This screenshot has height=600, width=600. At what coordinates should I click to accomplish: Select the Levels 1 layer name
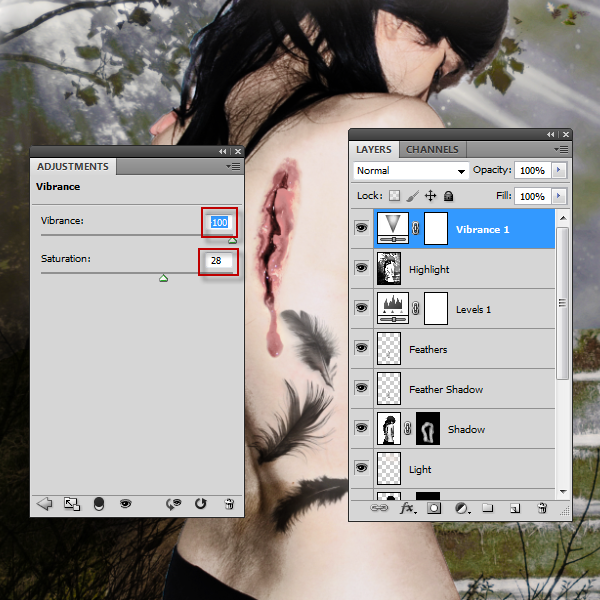click(x=473, y=309)
